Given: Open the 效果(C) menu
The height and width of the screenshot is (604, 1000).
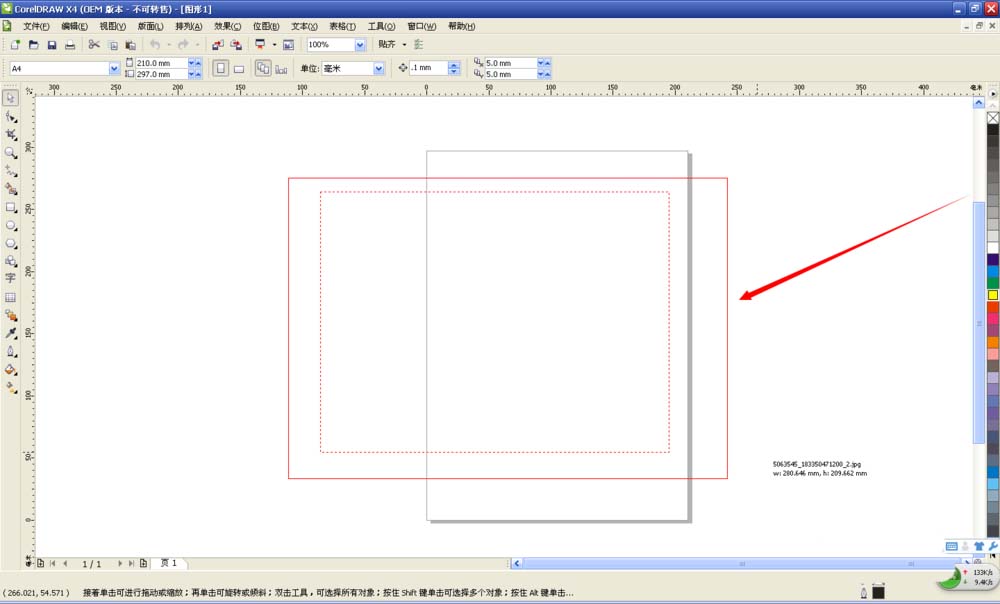Looking at the screenshot, I should coord(228,26).
